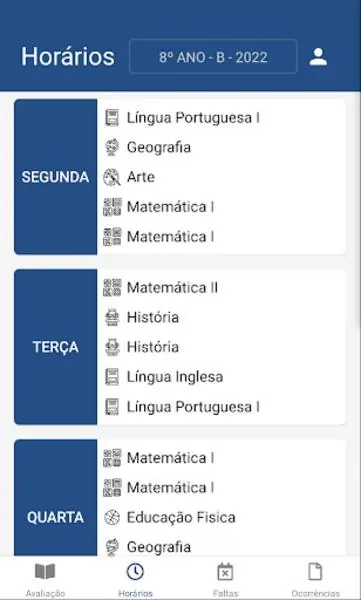Screen dimensions: 361x600
Task: Open the Ocorrências tab
Action: pos(315,579)
